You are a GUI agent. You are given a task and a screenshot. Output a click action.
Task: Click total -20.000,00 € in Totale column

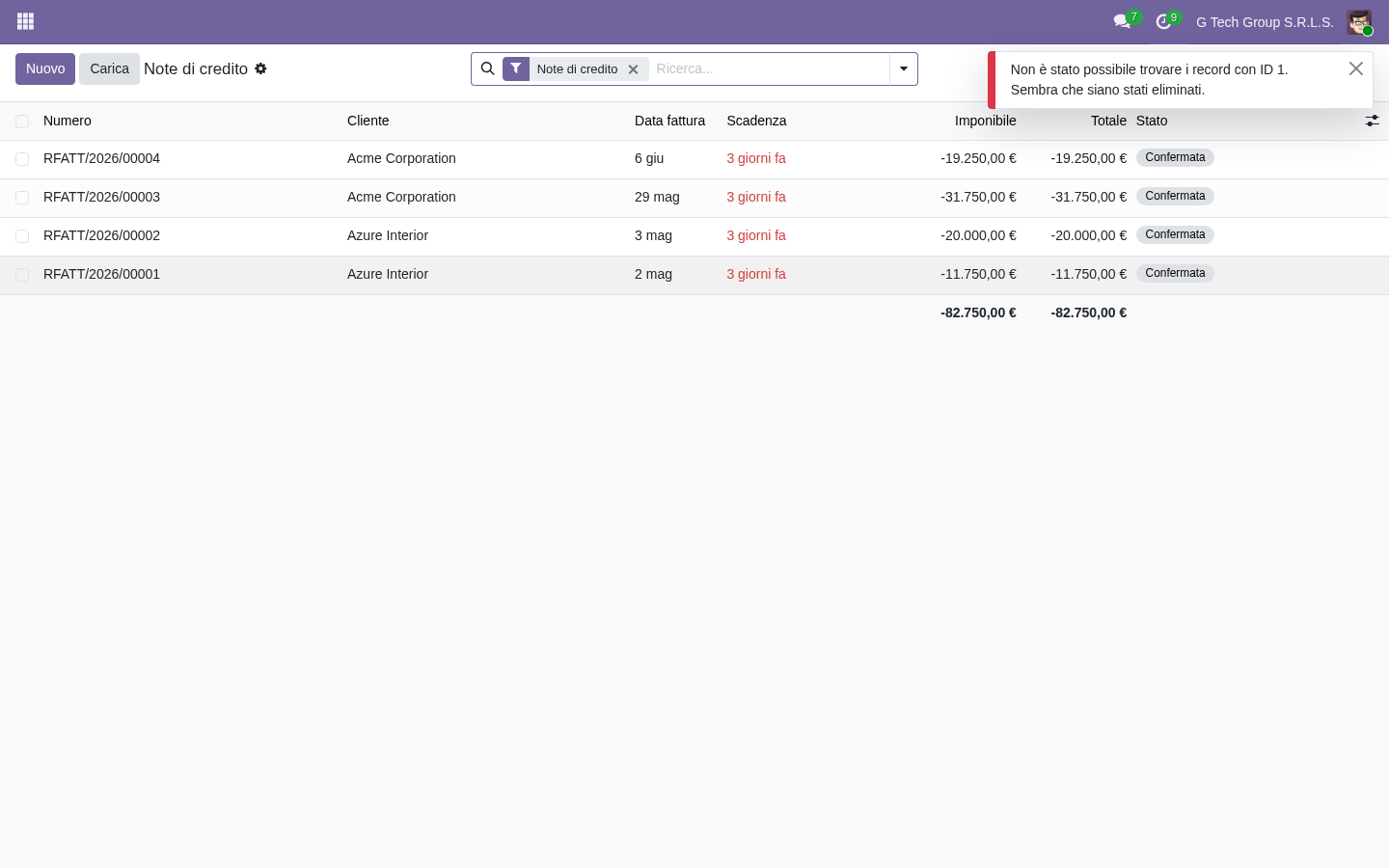1088,235
